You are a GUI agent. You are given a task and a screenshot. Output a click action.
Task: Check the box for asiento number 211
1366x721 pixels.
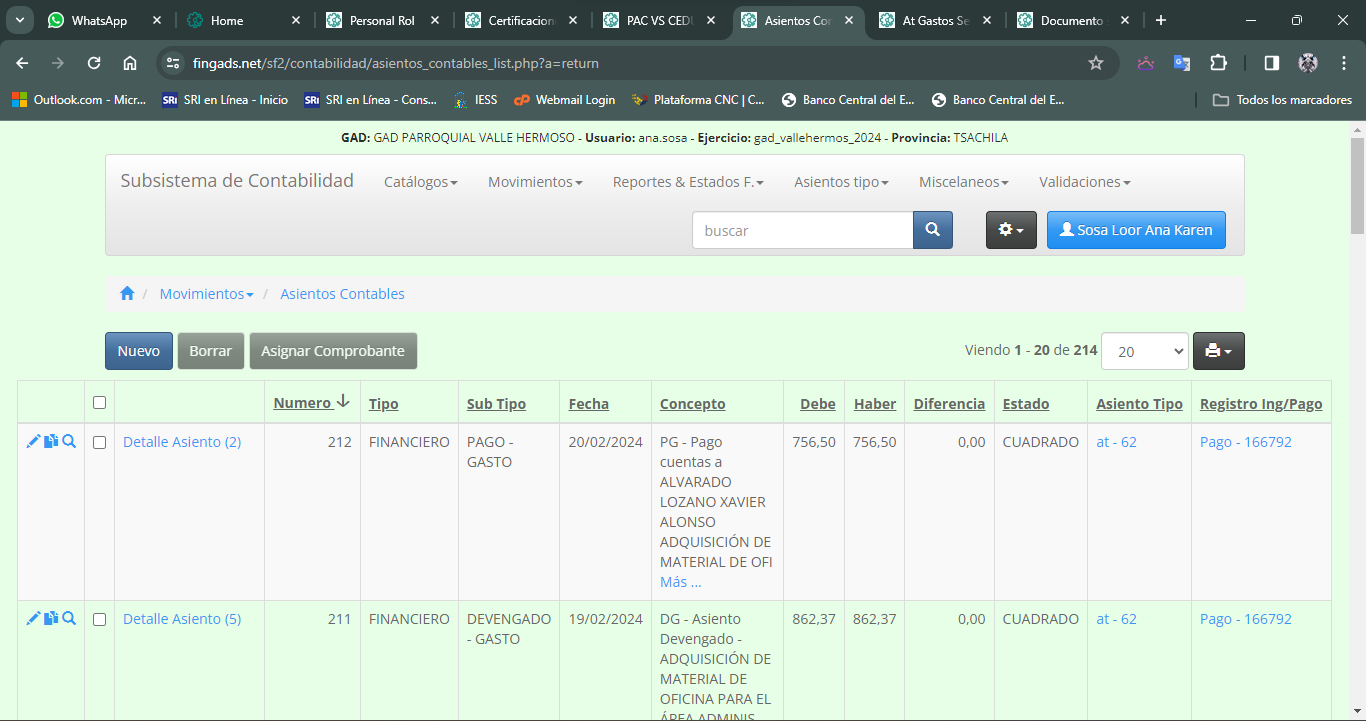click(x=99, y=619)
